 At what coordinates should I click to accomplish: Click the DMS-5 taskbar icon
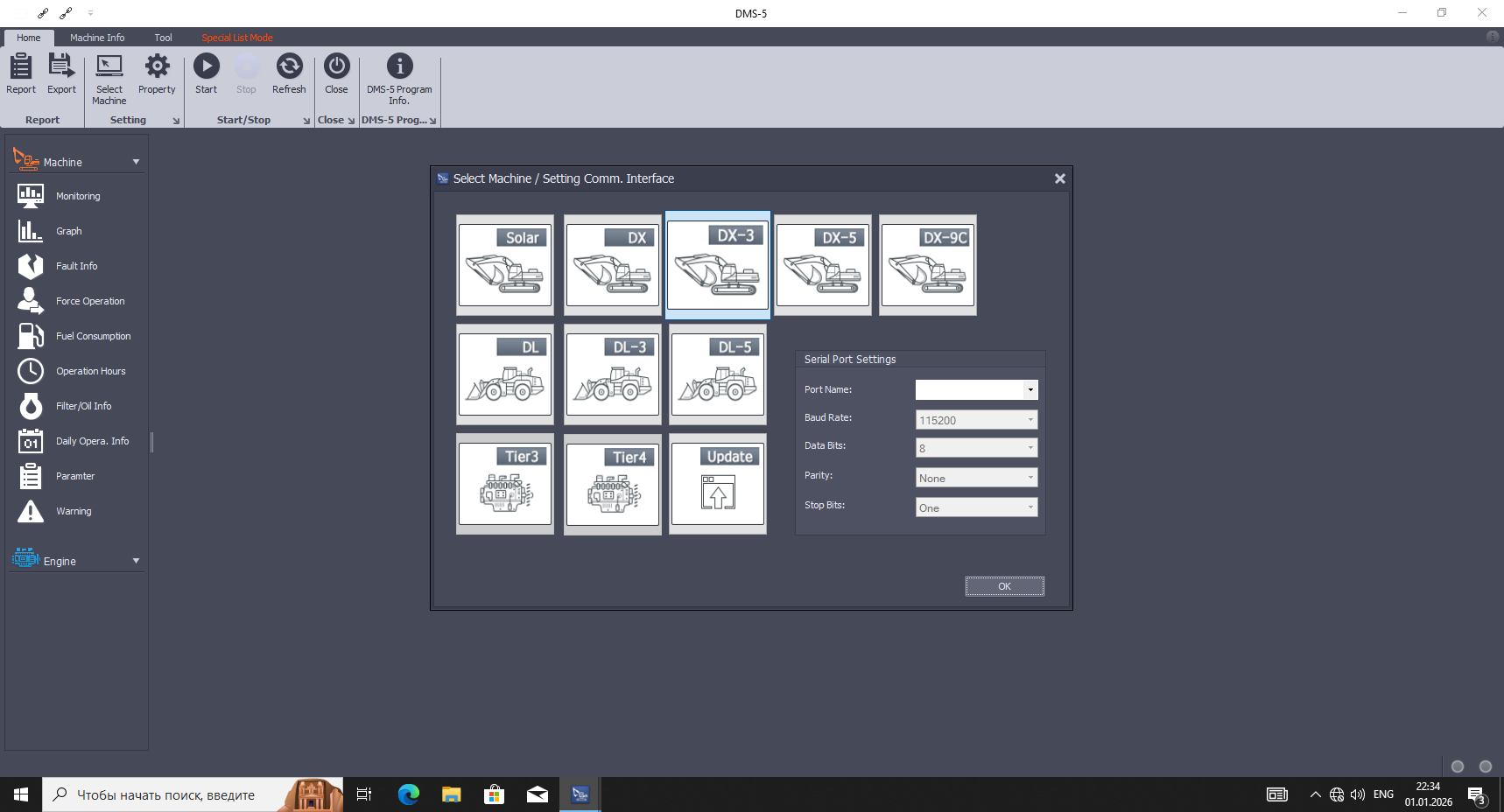580,794
